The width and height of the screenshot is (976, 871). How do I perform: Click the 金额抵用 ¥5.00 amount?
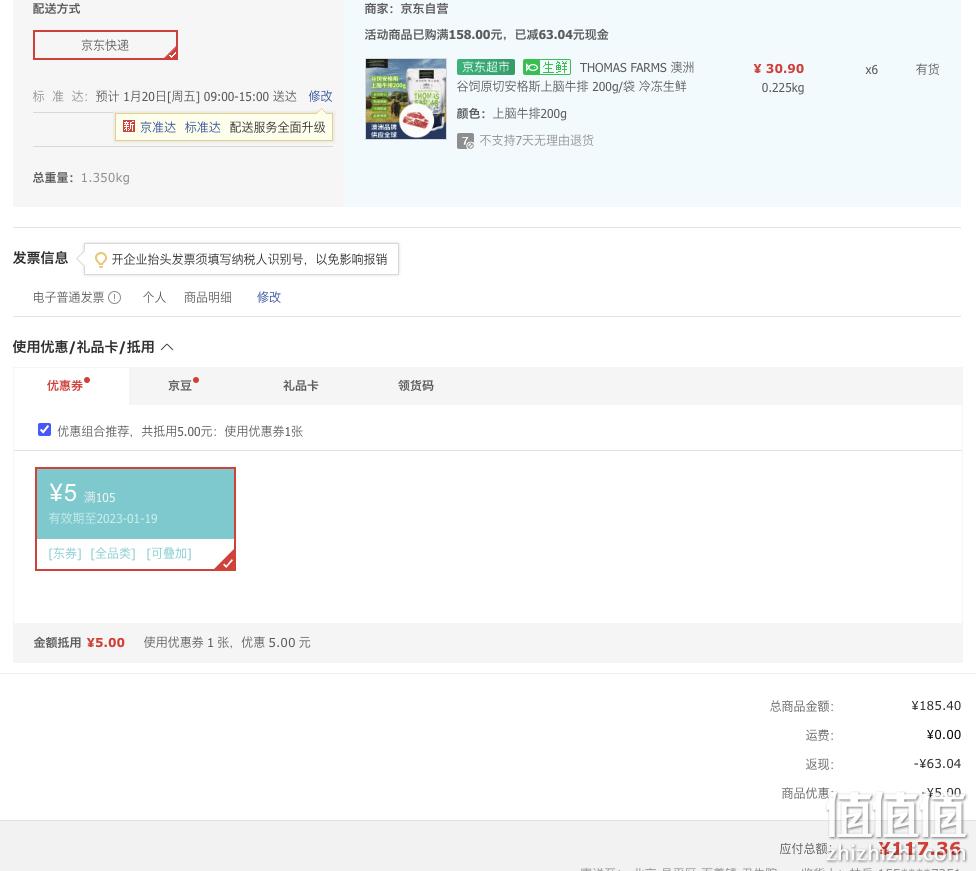click(x=106, y=643)
